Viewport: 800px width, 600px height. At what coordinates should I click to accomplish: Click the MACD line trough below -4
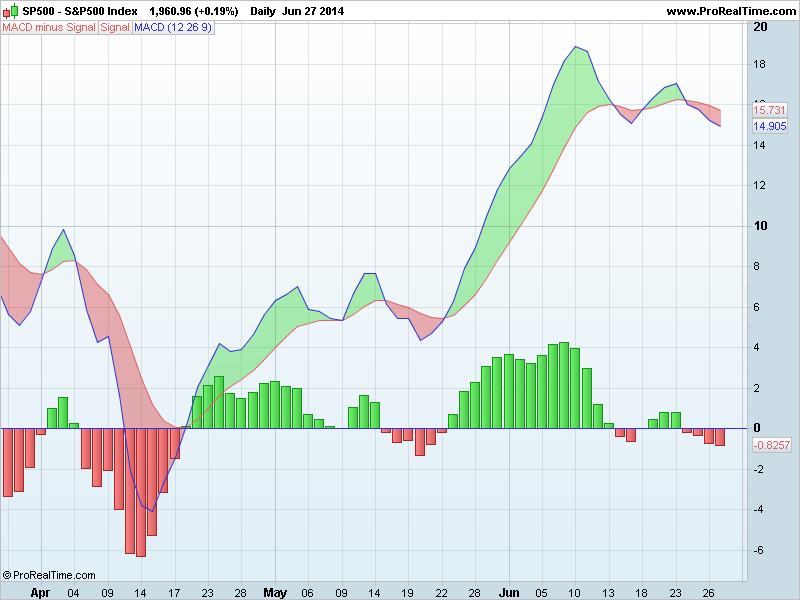(x=152, y=511)
